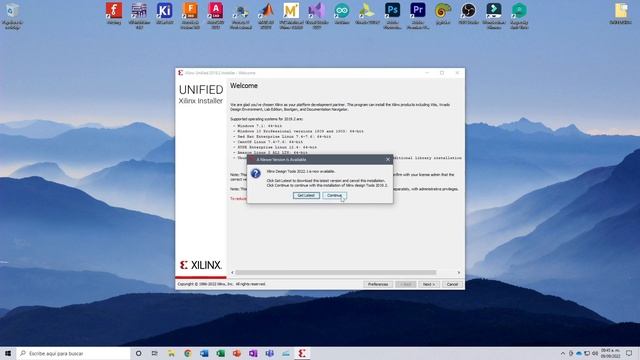
Task: Open Microsoft Excel from the taskbar
Action: (220, 353)
